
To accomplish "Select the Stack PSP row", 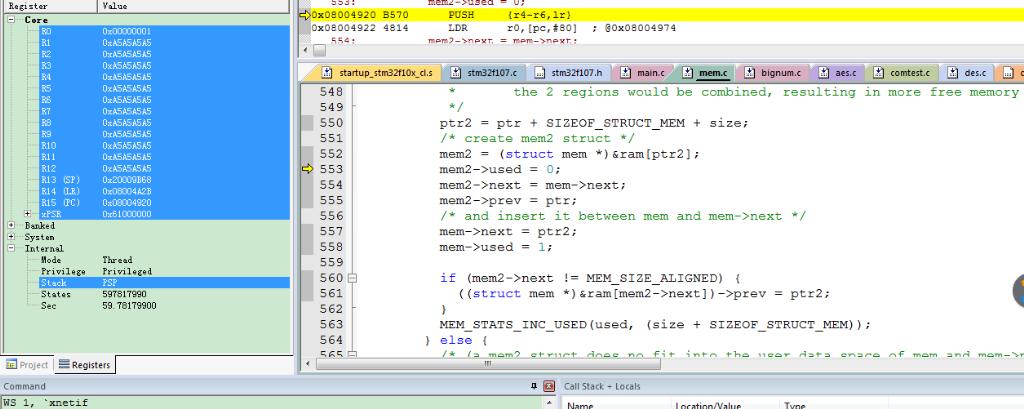I will point(165,282).
